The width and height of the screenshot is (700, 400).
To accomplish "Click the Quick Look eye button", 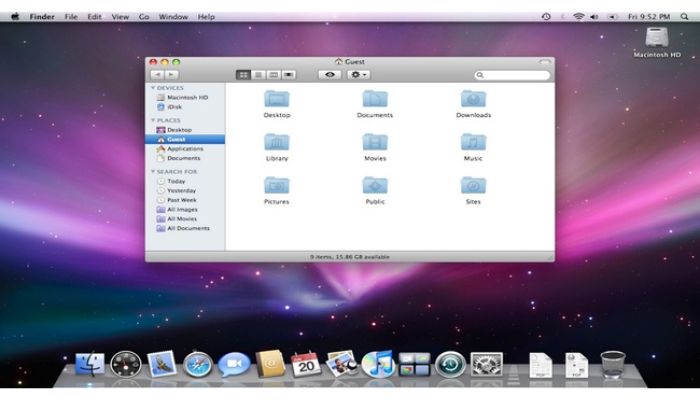I will click(330, 75).
